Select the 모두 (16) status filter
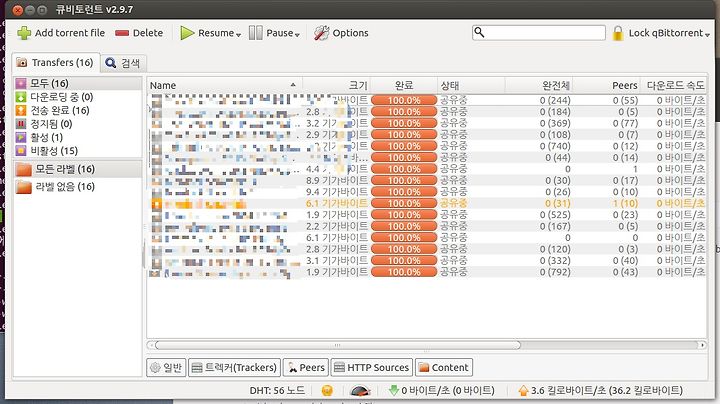Image resolution: width=720 pixels, height=404 pixels. [78, 84]
